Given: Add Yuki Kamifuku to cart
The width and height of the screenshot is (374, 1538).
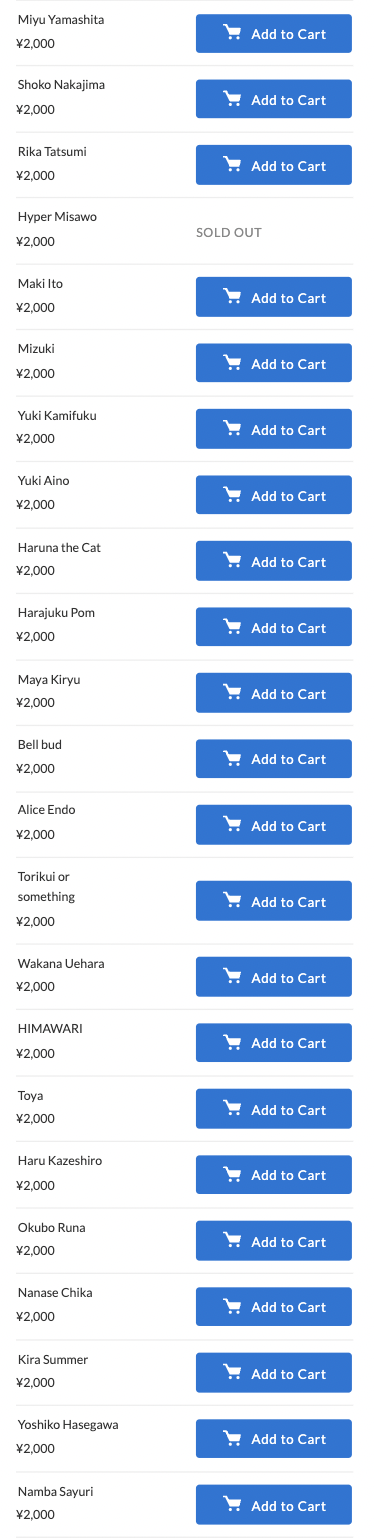Looking at the screenshot, I should 274,430.
